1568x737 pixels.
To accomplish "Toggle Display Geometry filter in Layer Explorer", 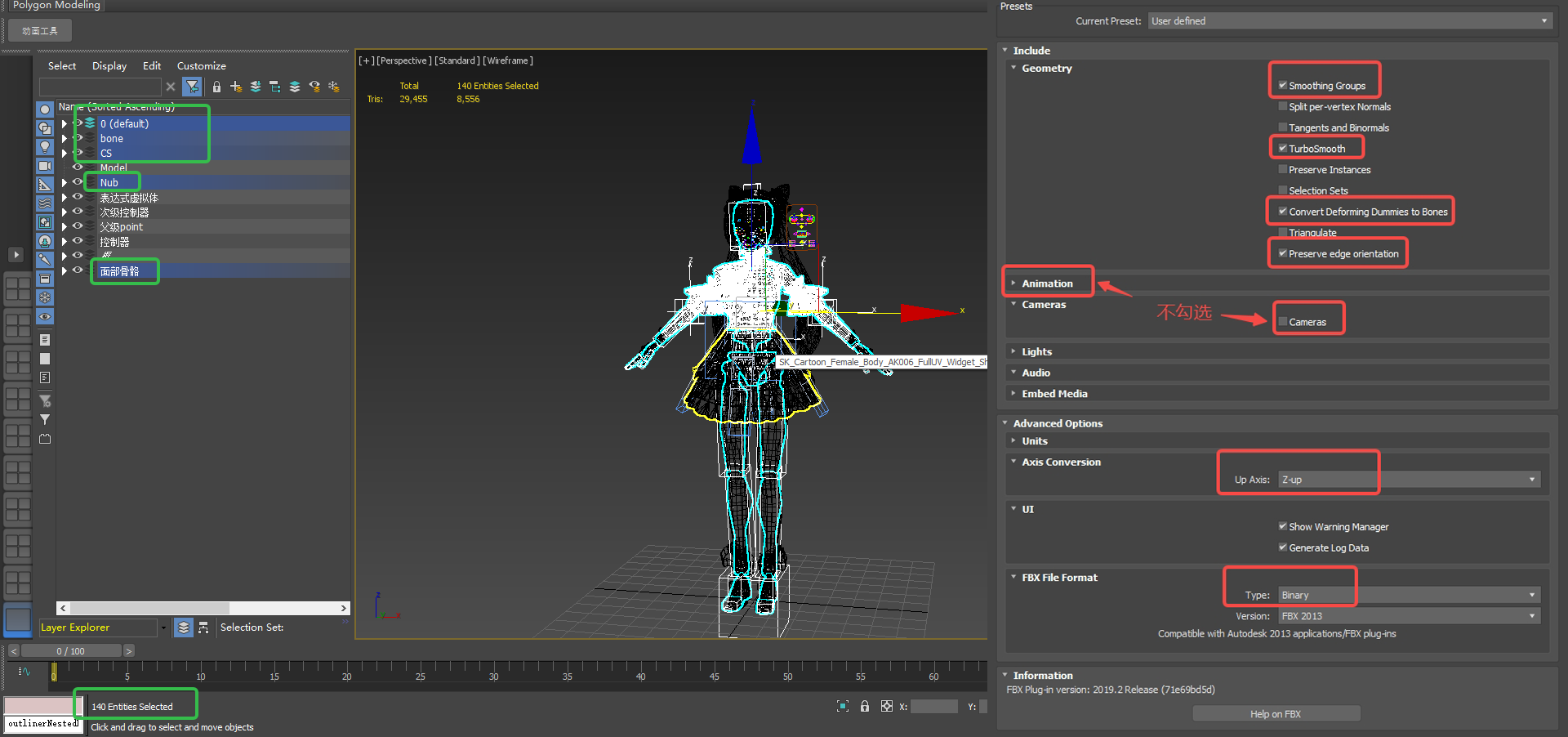I will (x=45, y=109).
